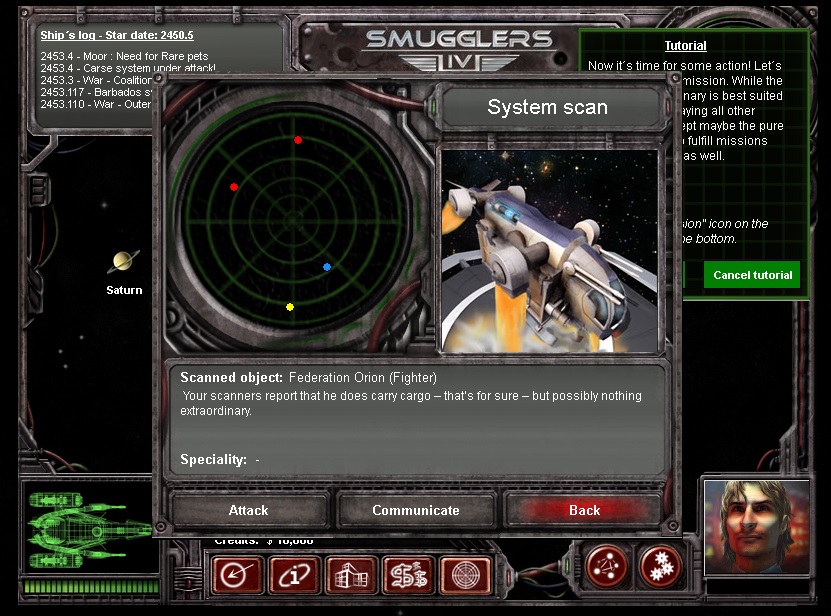
Task: Open the cargo buildings icon
Action: pyautogui.click(x=351, y=575)
